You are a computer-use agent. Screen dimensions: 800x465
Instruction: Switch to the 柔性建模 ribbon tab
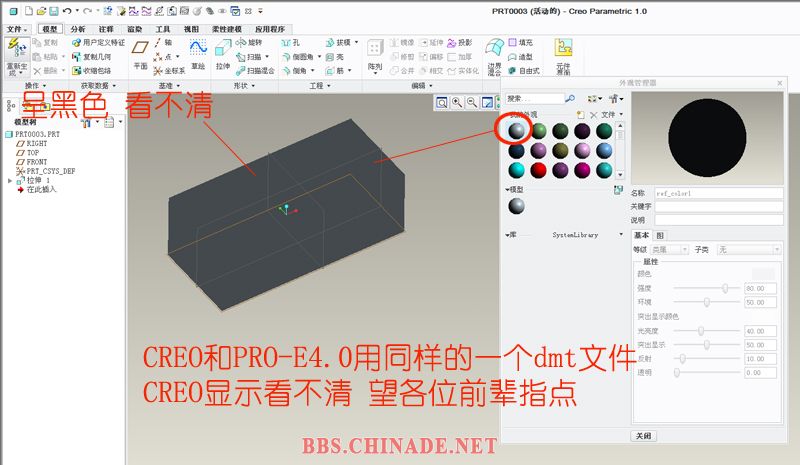tap(227, 29)
